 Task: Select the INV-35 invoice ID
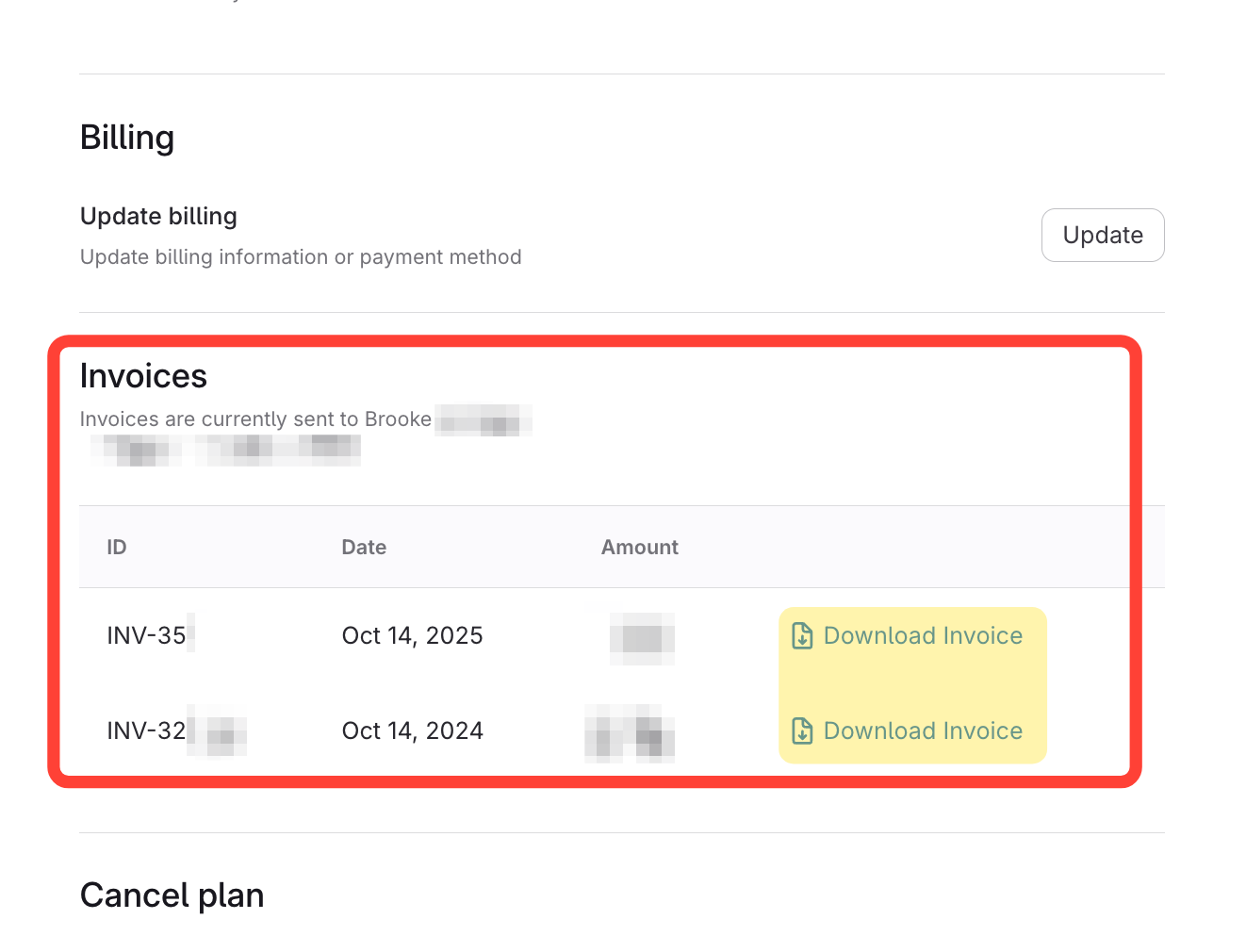147,636
